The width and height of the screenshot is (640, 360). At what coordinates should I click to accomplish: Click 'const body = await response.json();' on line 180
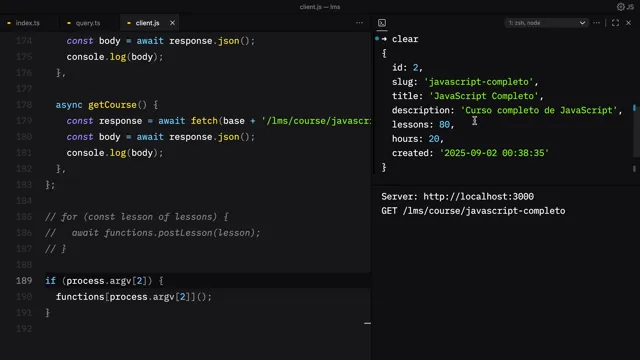pos(161,137)
